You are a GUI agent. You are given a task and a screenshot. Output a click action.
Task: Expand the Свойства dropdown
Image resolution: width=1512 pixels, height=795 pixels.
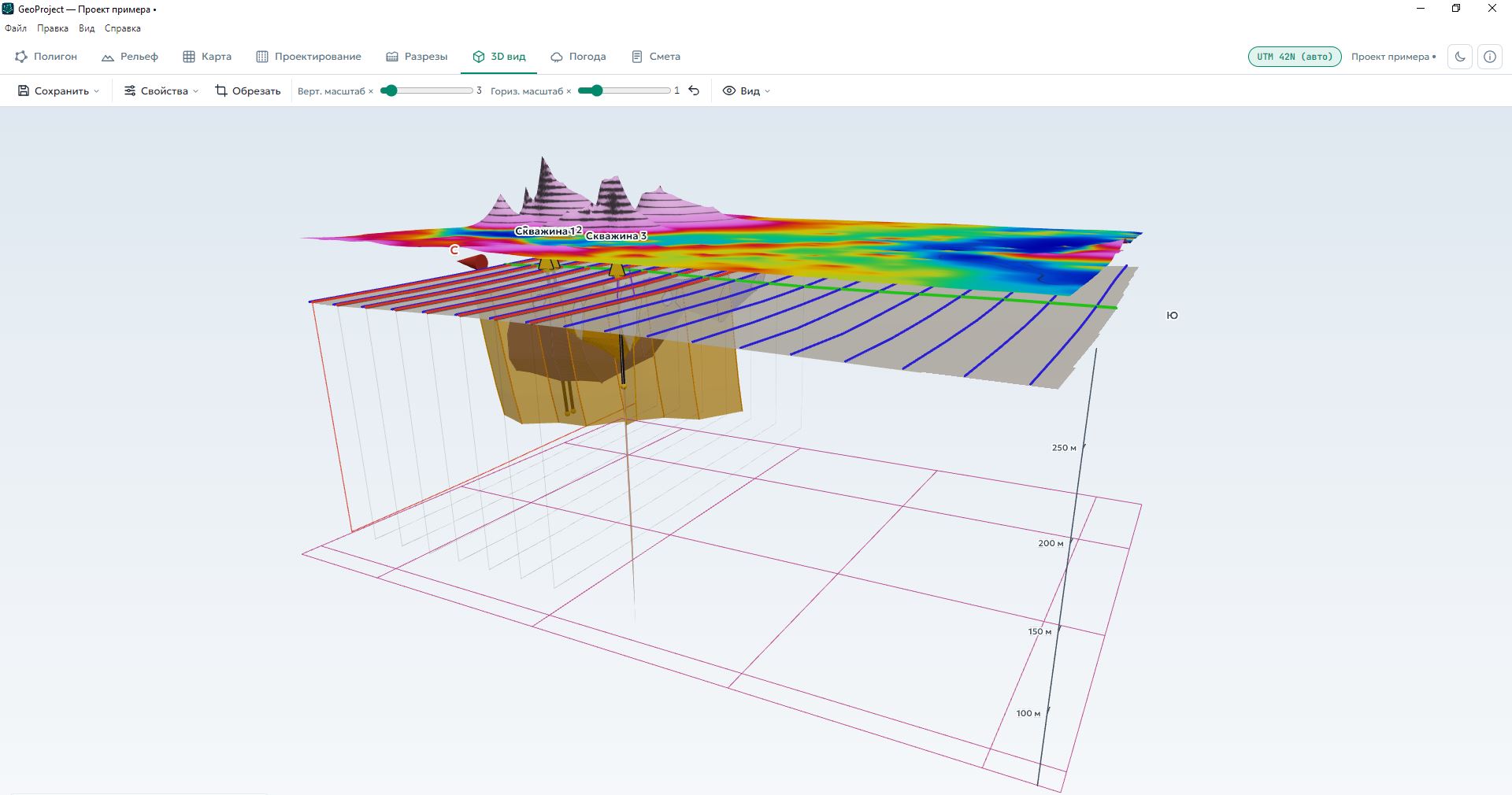pos(161,91)
